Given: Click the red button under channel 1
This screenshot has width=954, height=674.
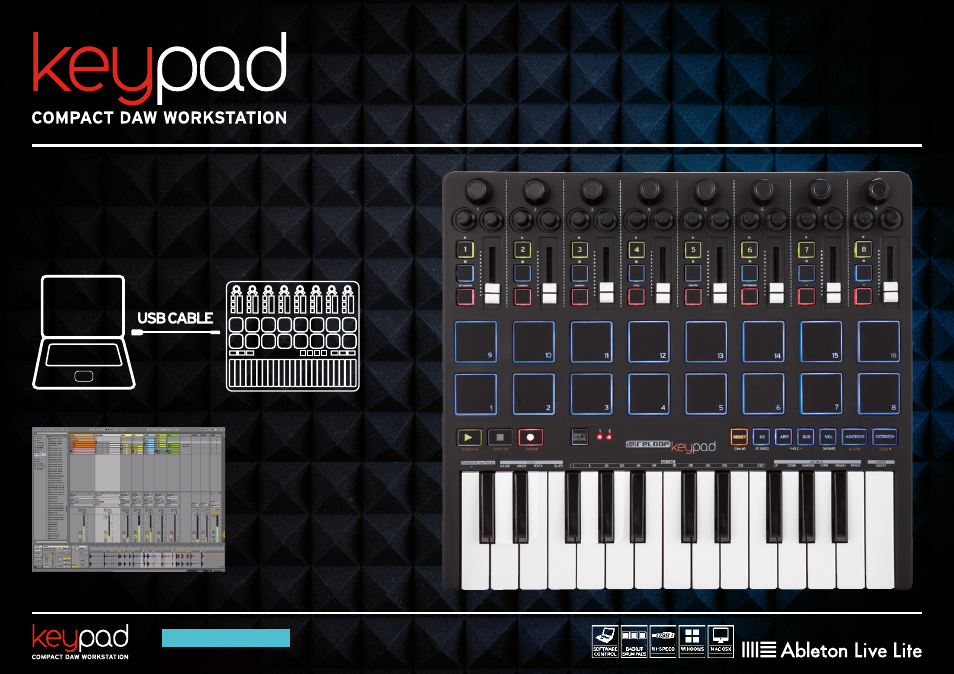Looking at the screenshot, I should pyautogui.click(x=465, y=296).
